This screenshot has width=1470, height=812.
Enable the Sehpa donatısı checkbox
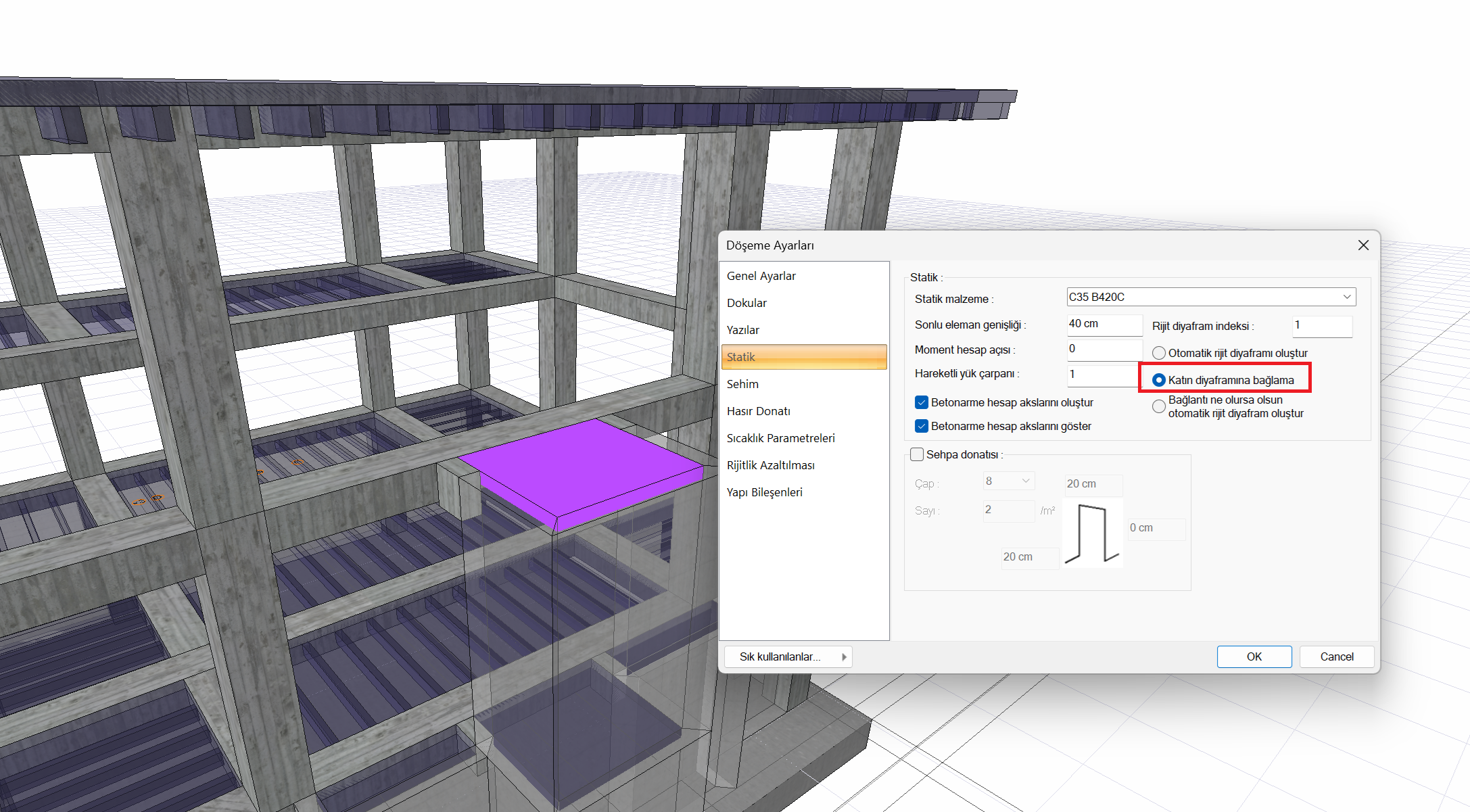[917, 454]
